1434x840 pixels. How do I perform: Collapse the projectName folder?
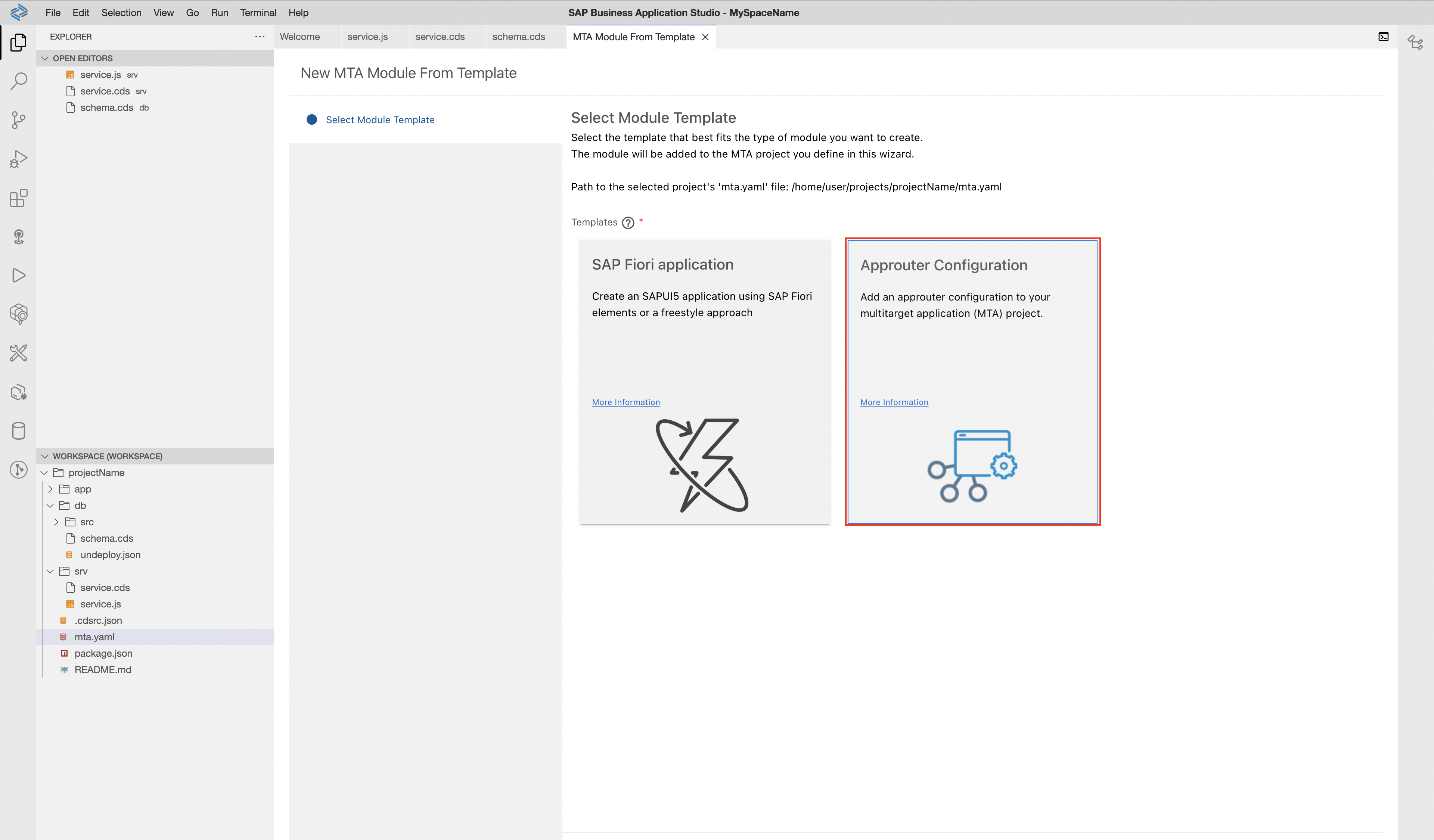(x=155, y=473)
